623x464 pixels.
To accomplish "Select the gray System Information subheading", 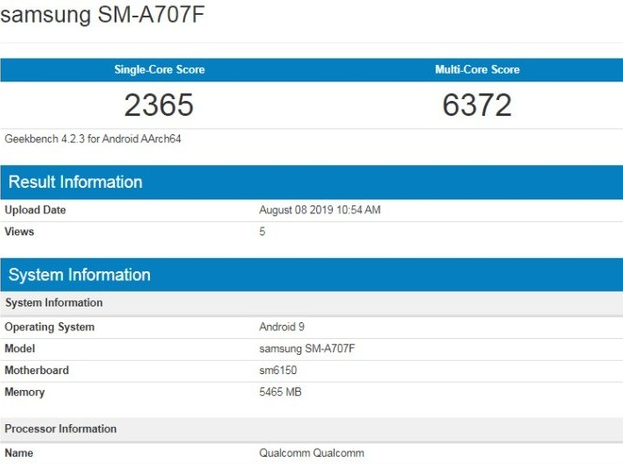I will coord(54,303).
